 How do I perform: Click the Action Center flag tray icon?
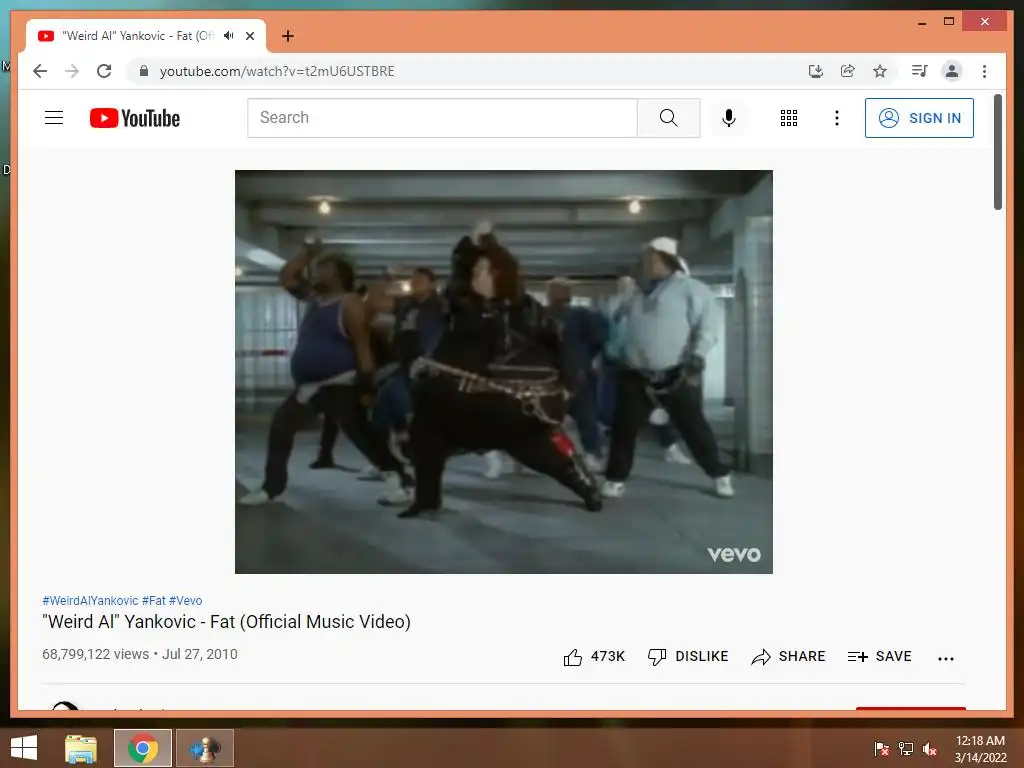881,748
